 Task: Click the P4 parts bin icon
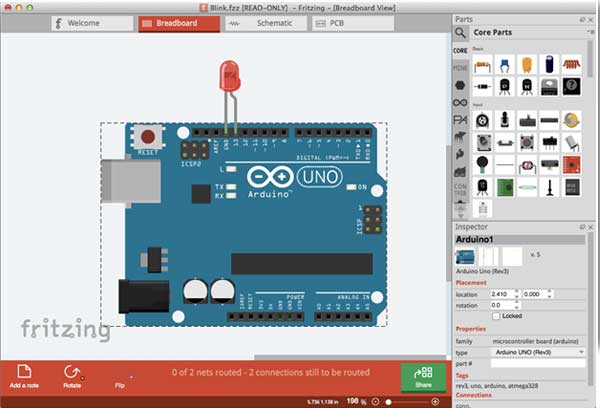pos(460,120)
